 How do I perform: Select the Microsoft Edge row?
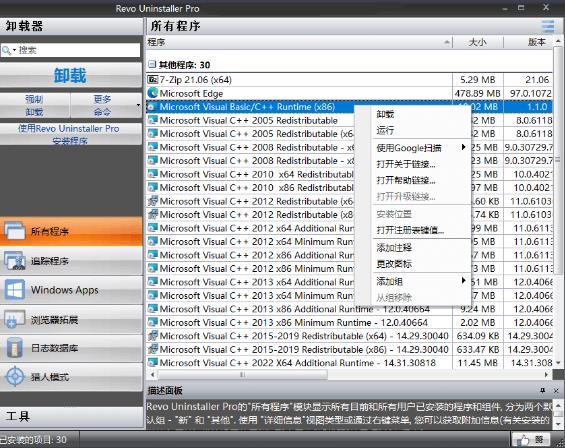(x=350, y=93)
